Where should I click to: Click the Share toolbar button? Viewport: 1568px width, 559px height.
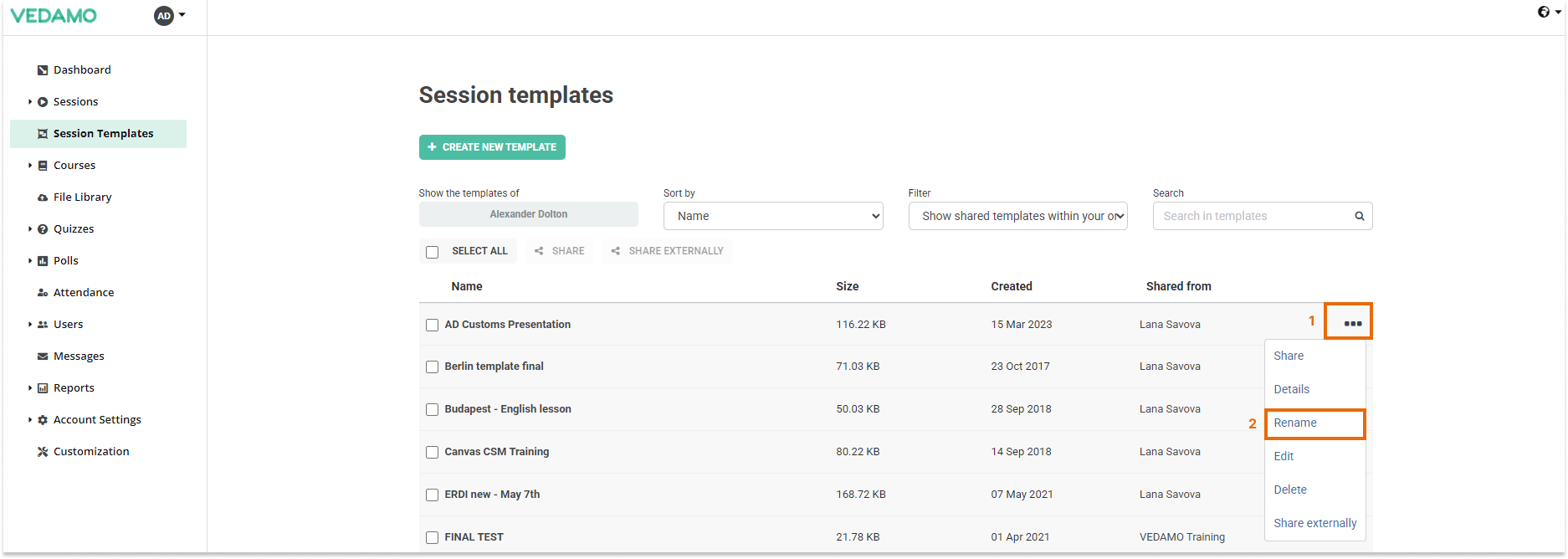(560, 251)
